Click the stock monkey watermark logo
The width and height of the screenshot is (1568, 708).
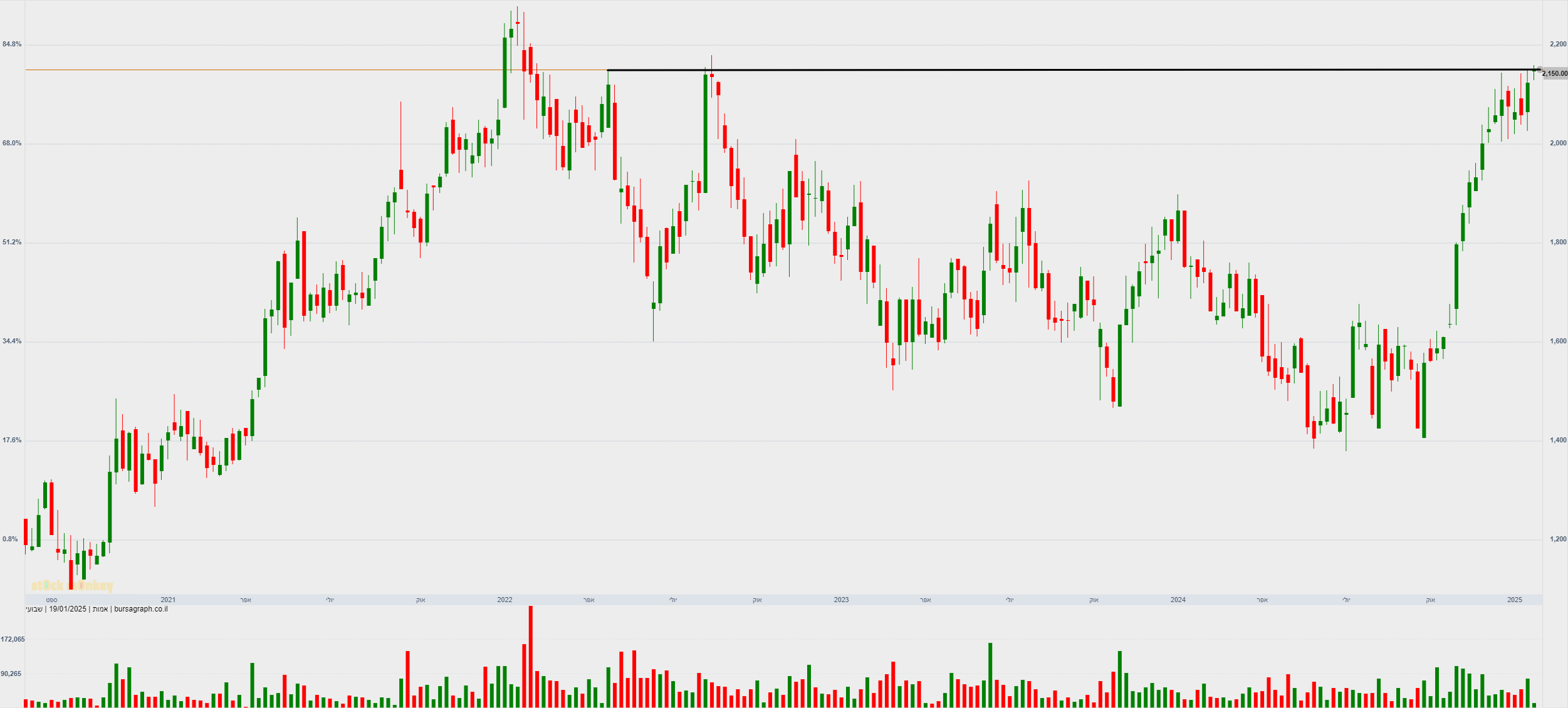72,586
